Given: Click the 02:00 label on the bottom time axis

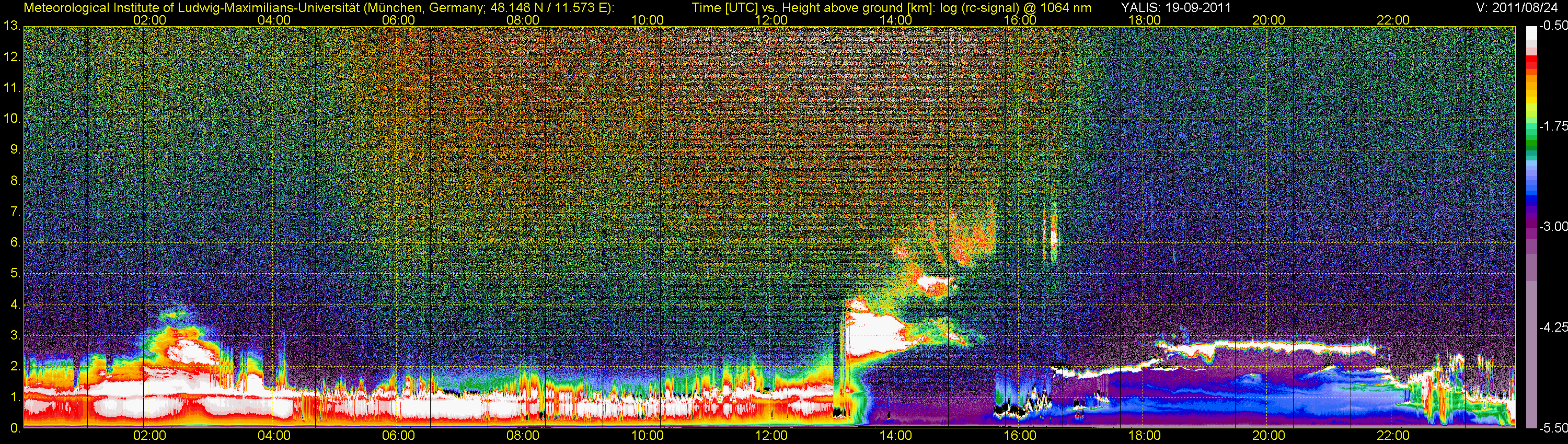Looking at the screenshot, I should pos(149,436).
